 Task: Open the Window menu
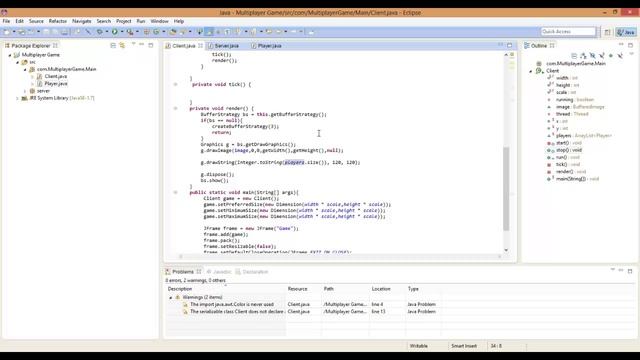159,21
